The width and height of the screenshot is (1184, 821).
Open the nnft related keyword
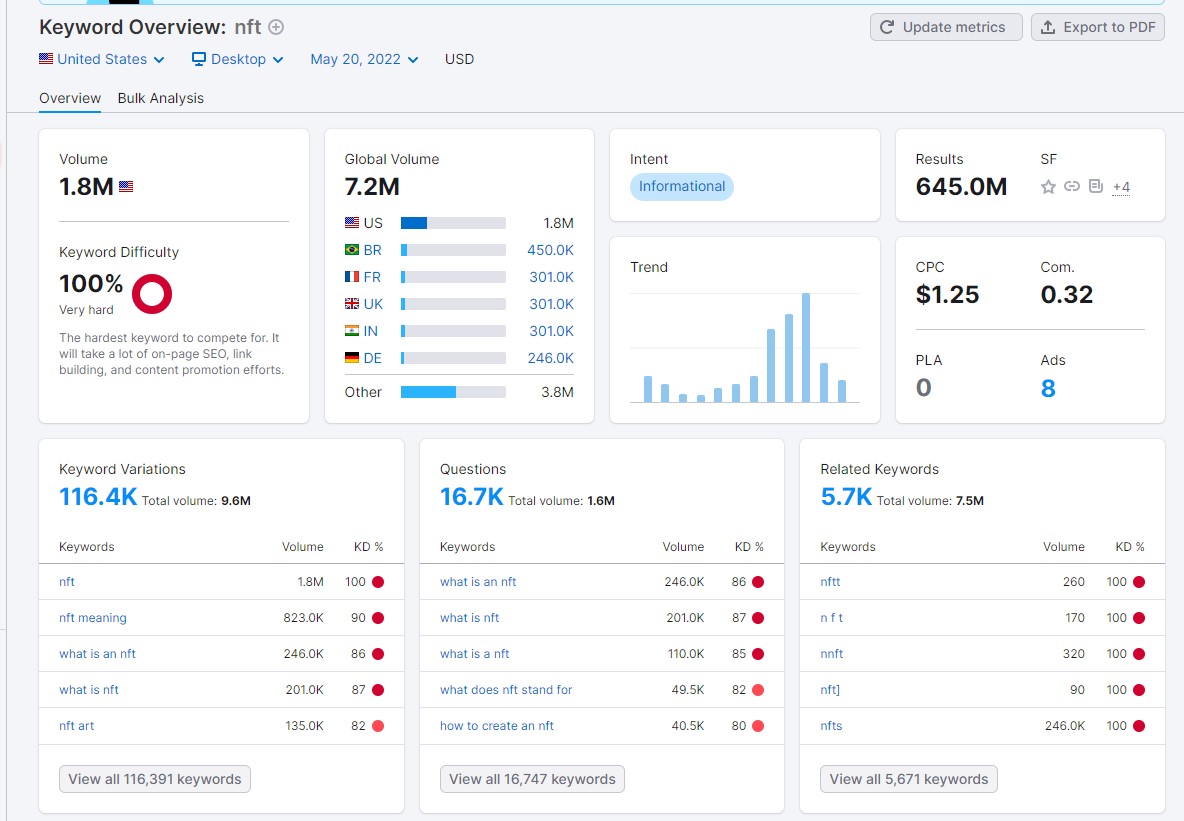coord(832,654)
